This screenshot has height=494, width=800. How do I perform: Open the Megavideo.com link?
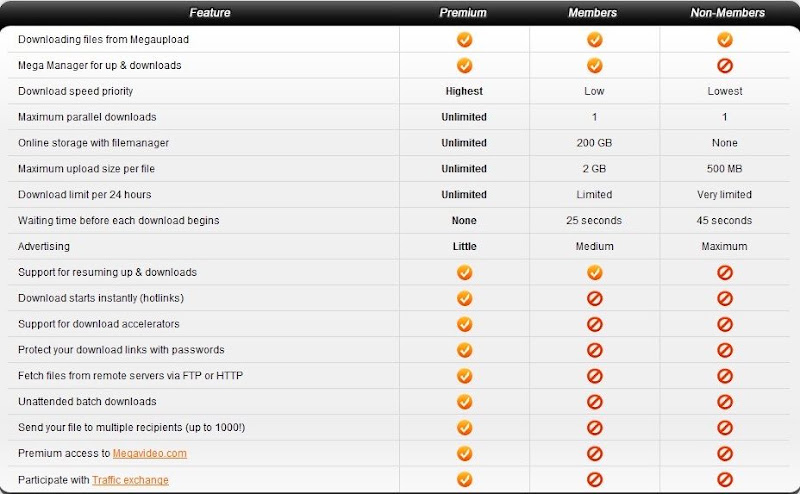point(149,453)
